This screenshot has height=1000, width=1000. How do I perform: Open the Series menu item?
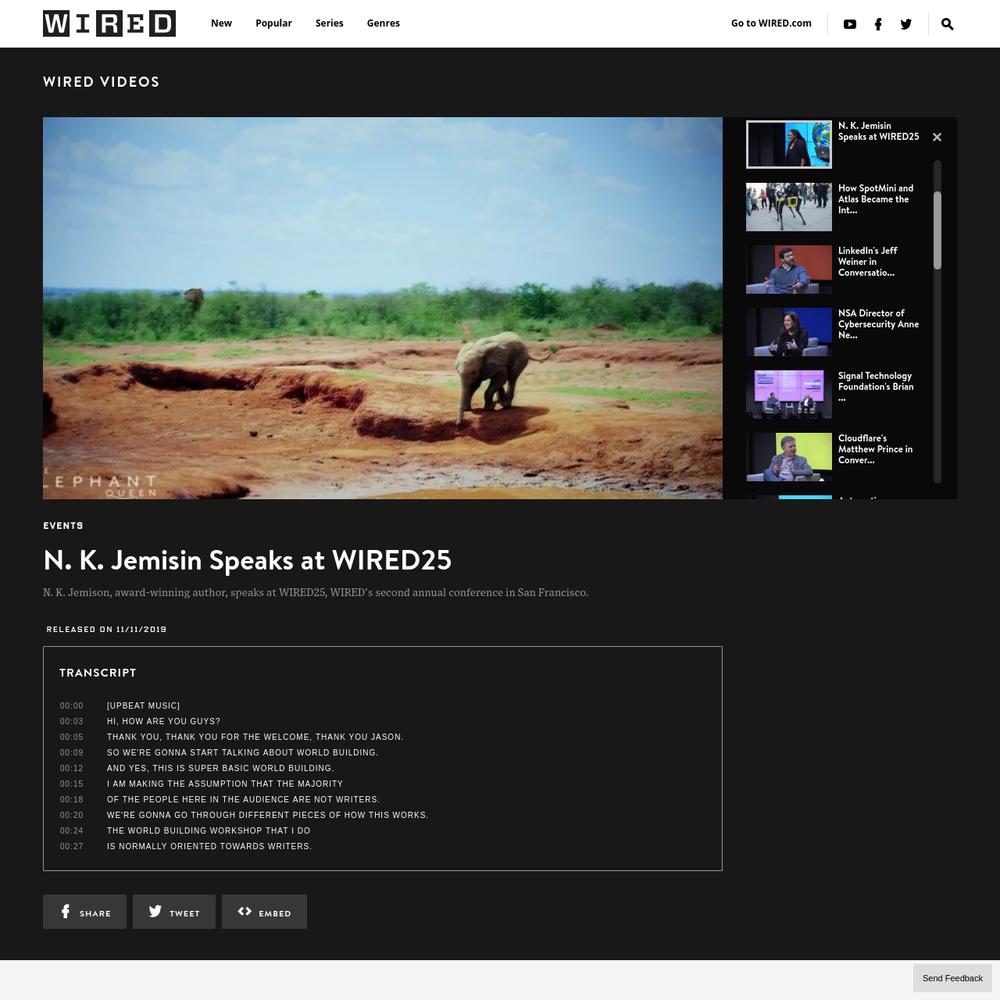click(329, 23)
